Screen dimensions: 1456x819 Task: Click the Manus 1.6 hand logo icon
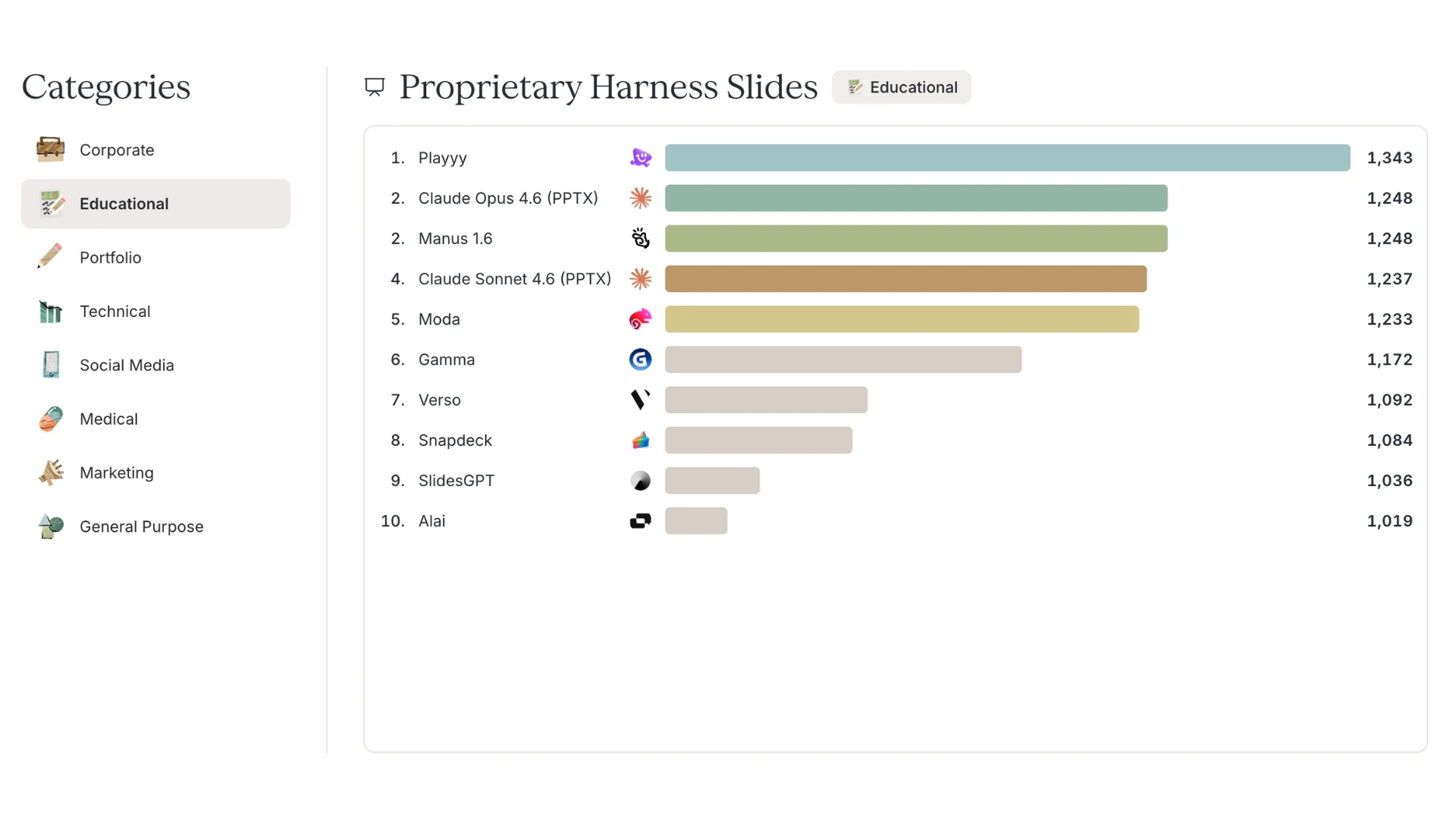pos(641,238)
